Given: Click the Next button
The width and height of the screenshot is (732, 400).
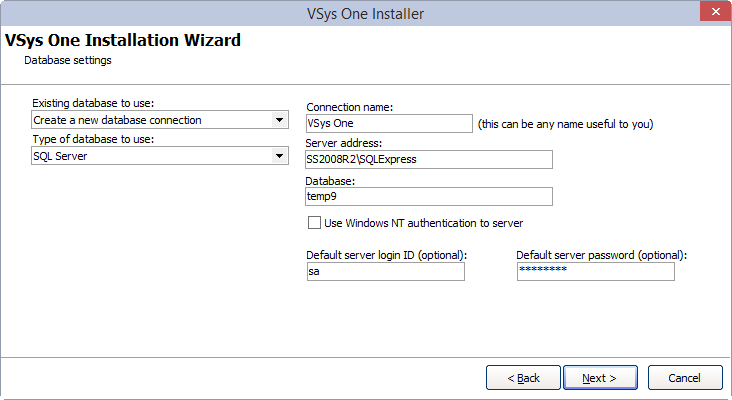Looking at the screenshot, I should pyautogui.click(x=600, y=378).
